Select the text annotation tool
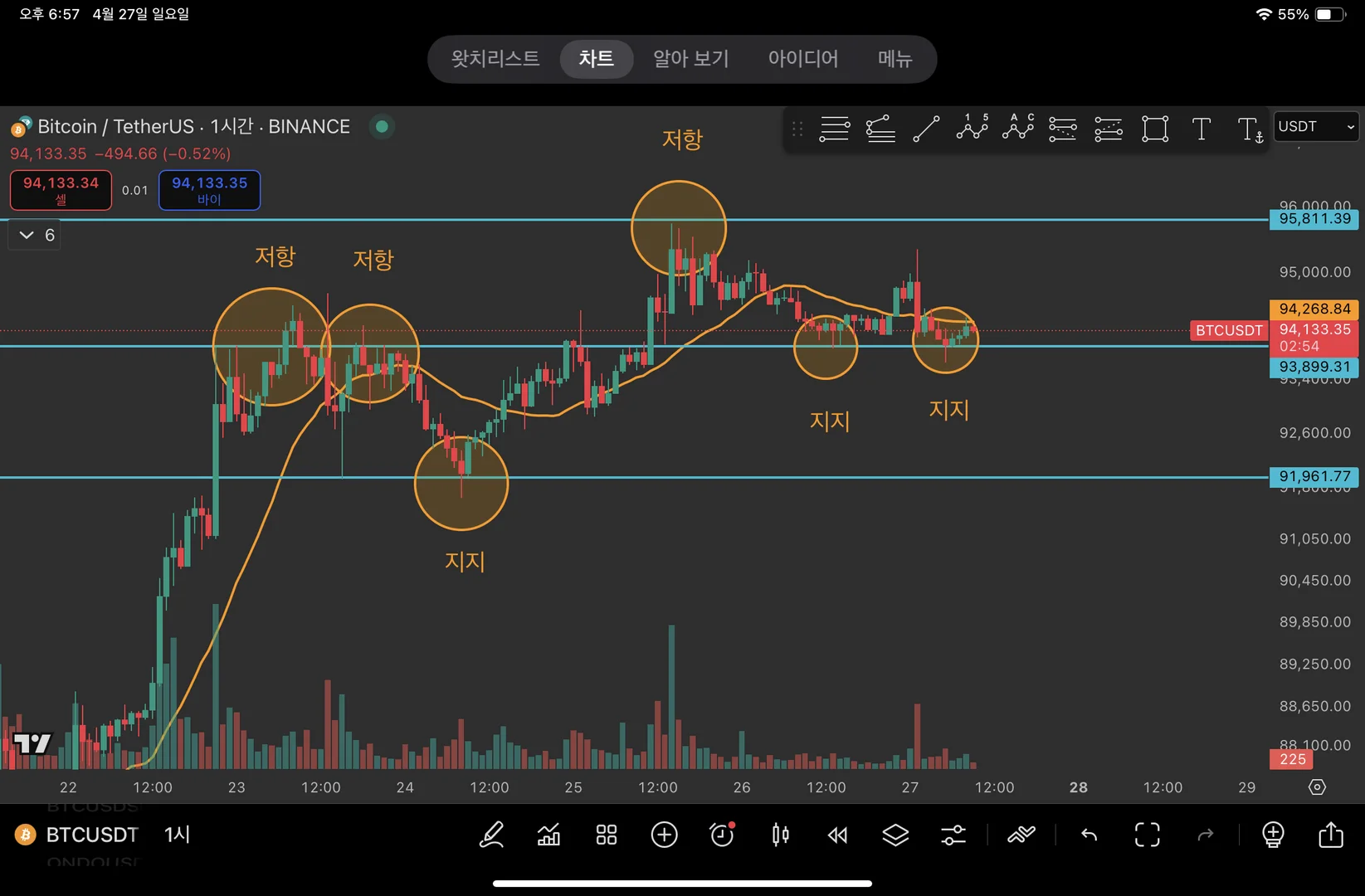The width and height of the screenshot is (1365, 896). pos(1201,129)
